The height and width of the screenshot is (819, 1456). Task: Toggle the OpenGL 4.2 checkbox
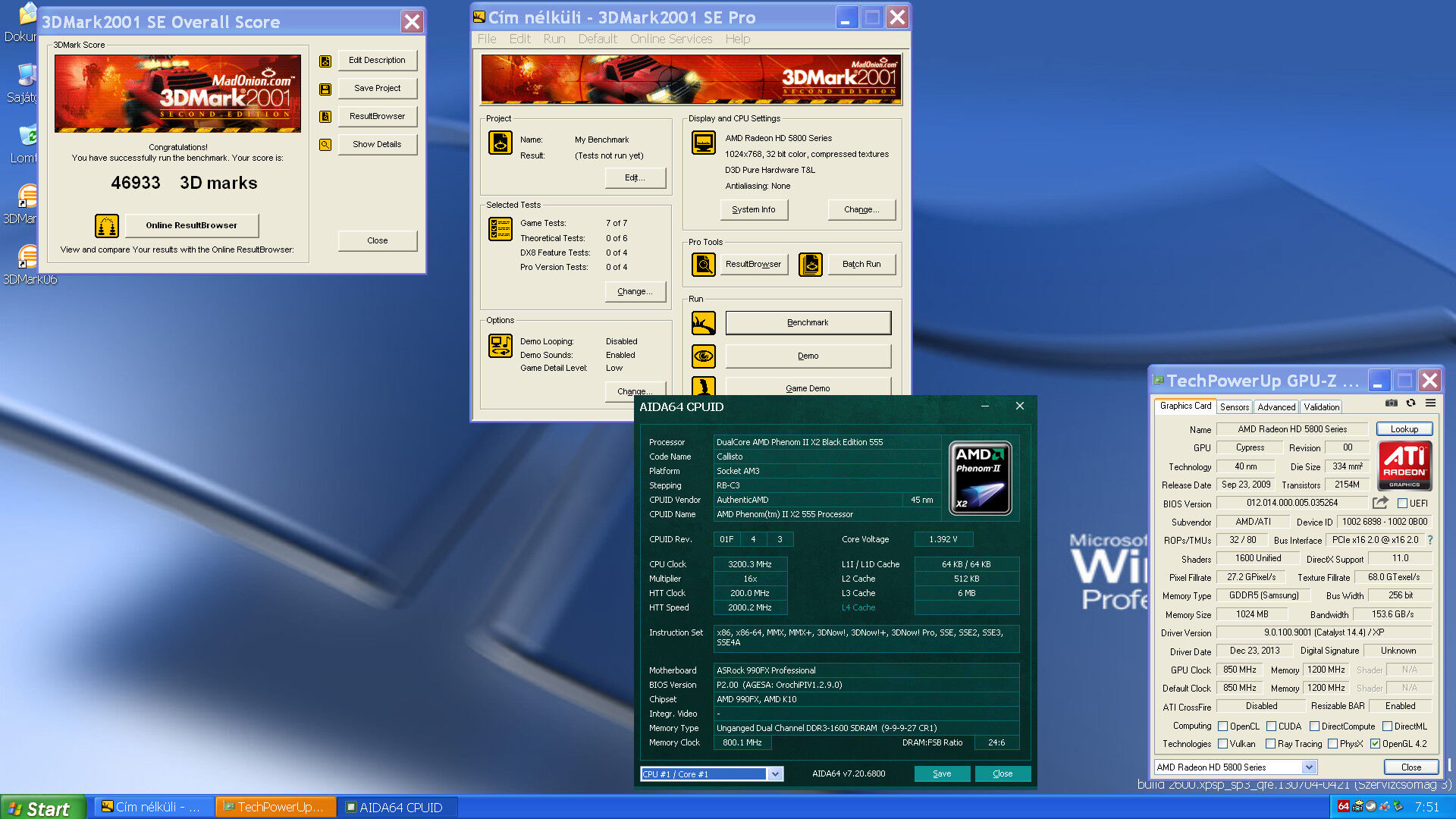(x=1375, y=744)
